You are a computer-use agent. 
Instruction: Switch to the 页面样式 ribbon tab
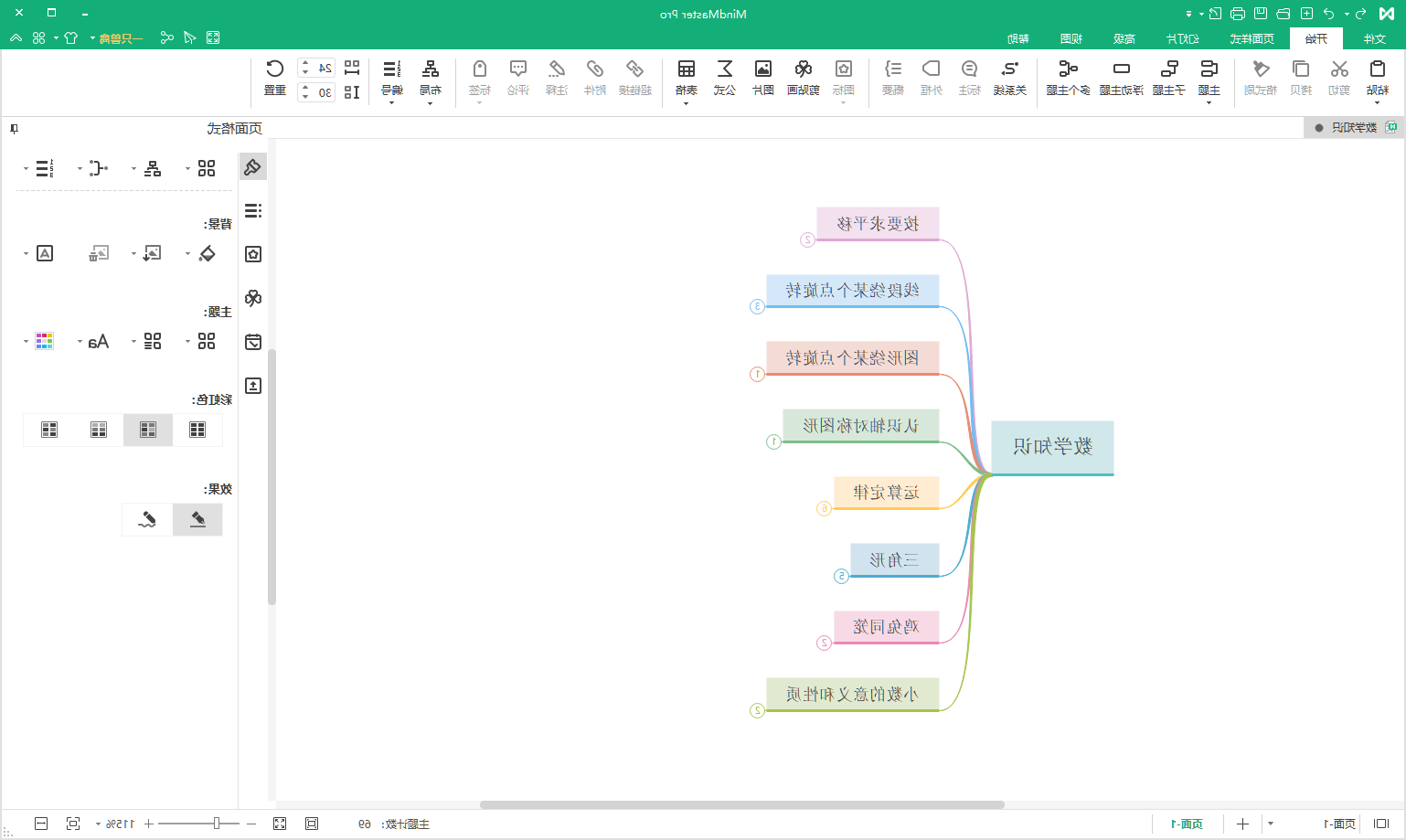click(x=1252, y=38)
